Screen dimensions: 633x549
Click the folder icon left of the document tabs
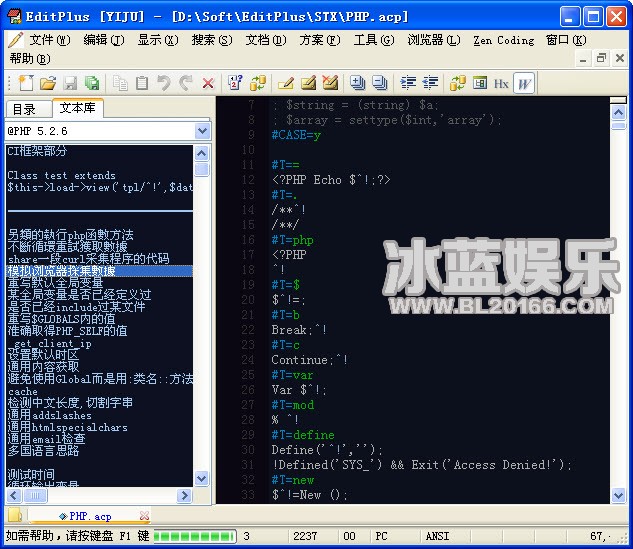15,515
